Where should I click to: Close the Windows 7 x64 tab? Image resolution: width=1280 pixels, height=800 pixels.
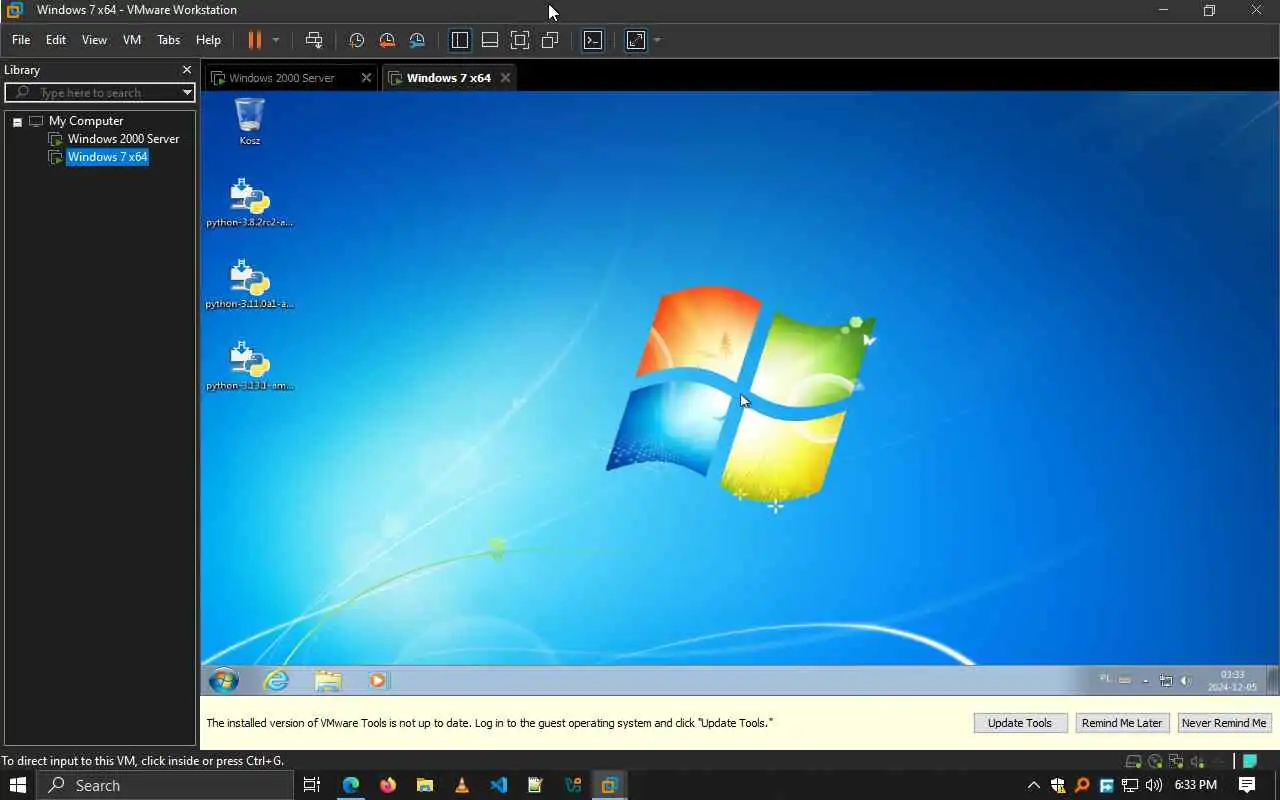pos(505,78)
